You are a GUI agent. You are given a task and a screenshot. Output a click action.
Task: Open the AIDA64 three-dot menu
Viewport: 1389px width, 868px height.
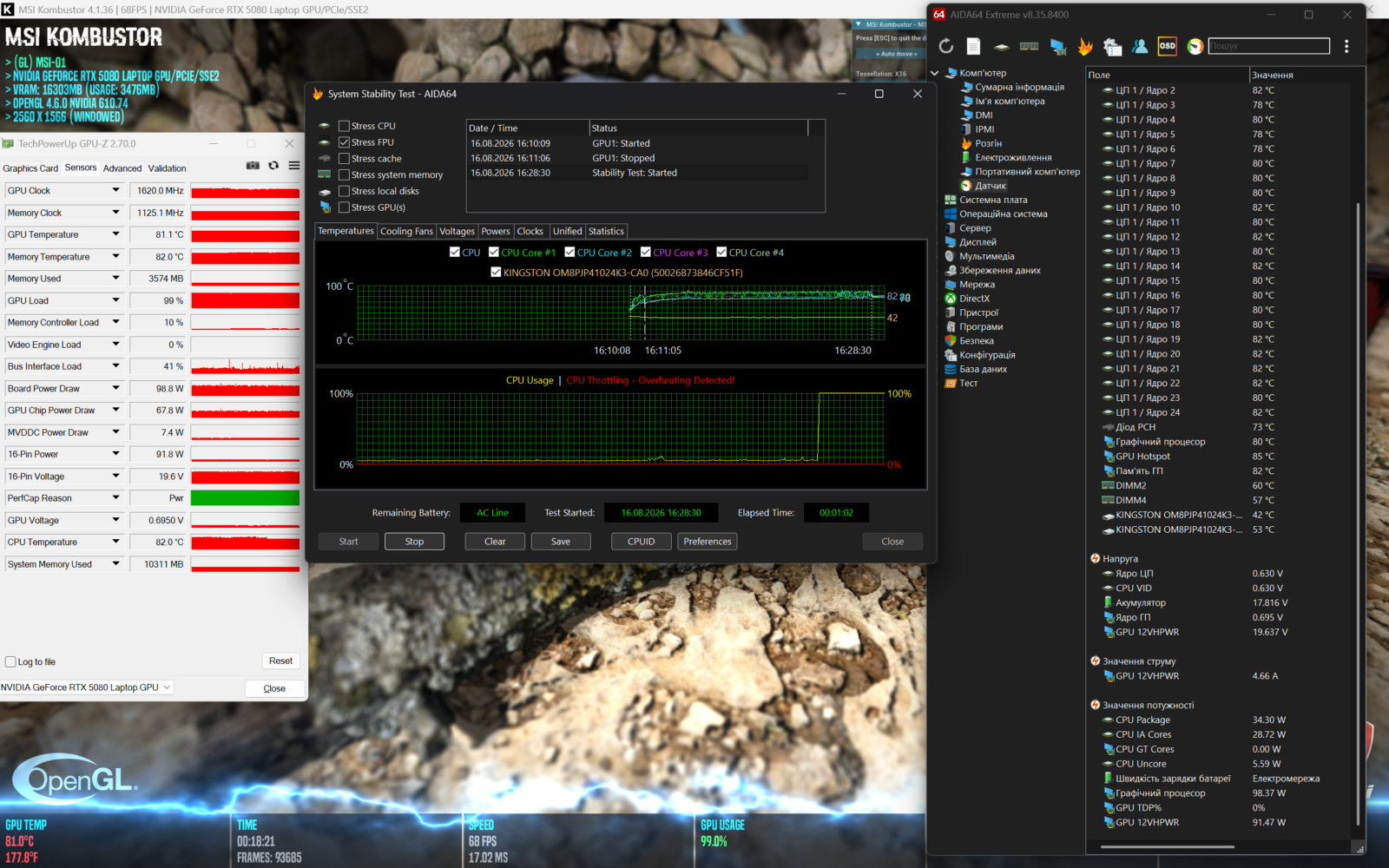[1346, 46]
